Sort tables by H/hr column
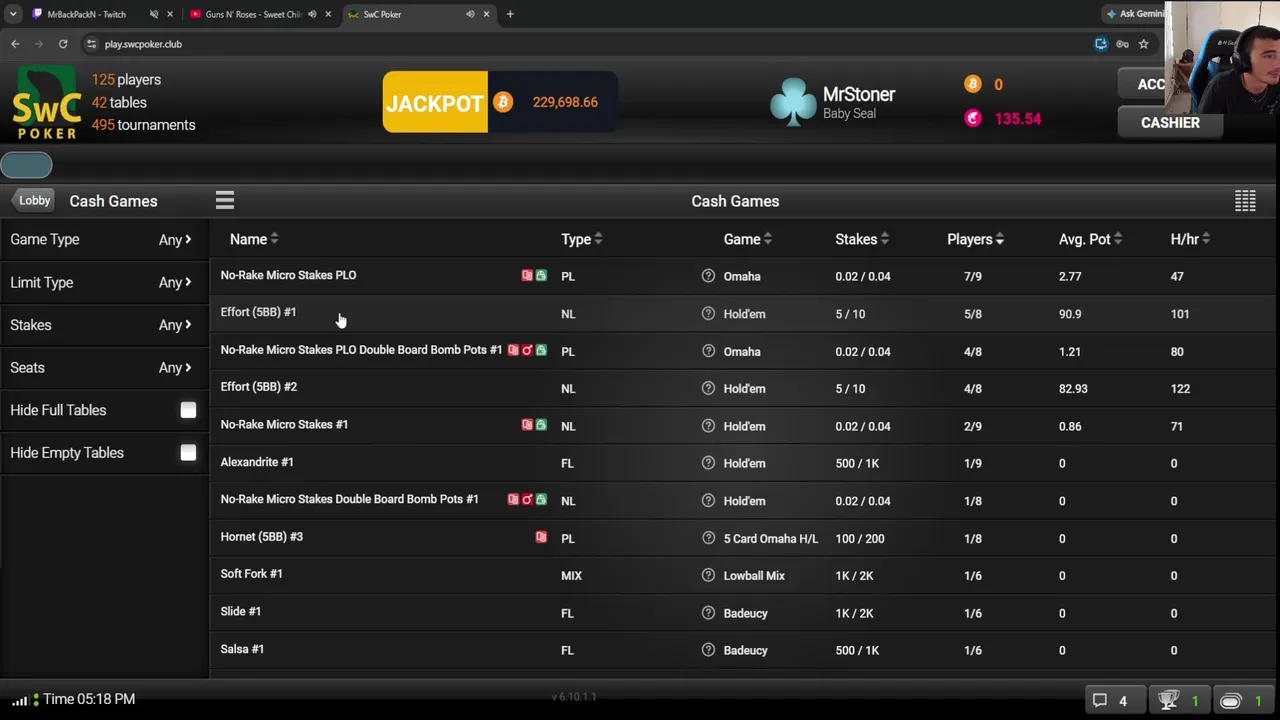The width and height of the screenshot is (1280, 720). point(1190,239)
